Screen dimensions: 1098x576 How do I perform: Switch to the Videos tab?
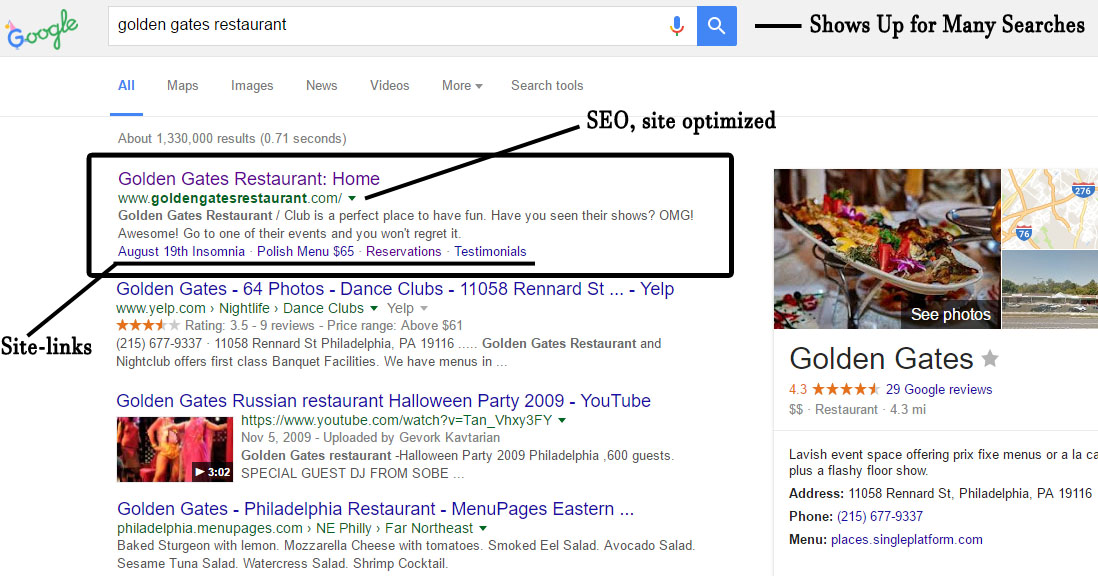389,85
